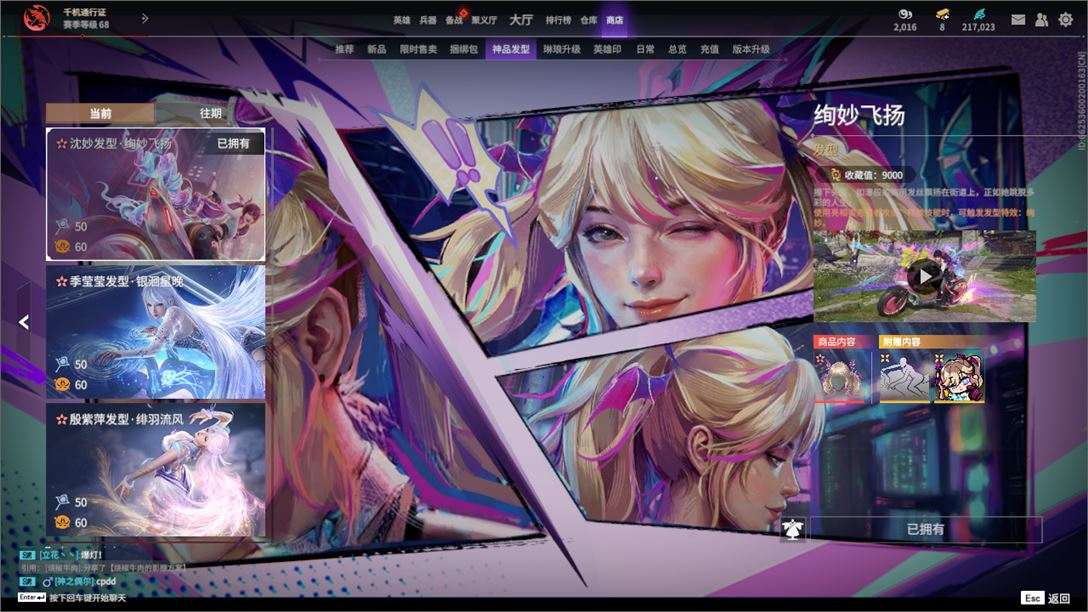This screenshot has height=612, width=1088.
Task: Switch to the 往期 tab
Action: pyautogui.click(x=210, y=113)
